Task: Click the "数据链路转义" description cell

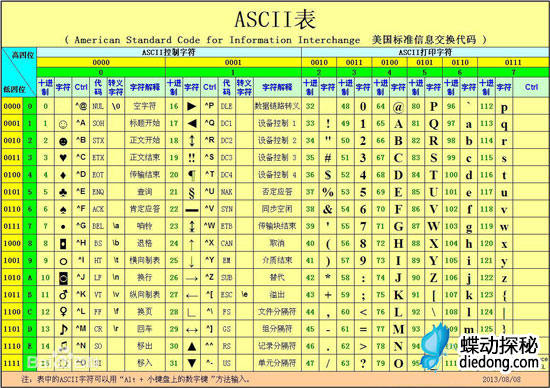Action: [x=277, y=106]
